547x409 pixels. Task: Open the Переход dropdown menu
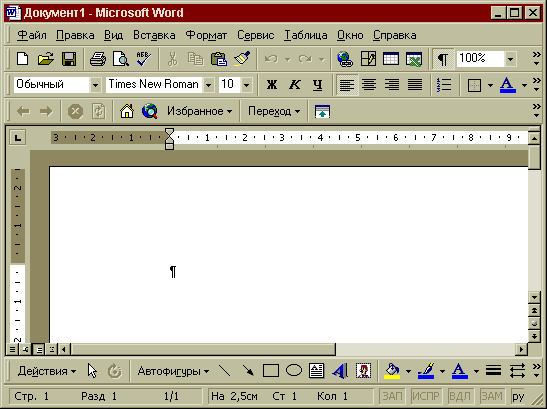pyautogui.click(x=274, y=111)
